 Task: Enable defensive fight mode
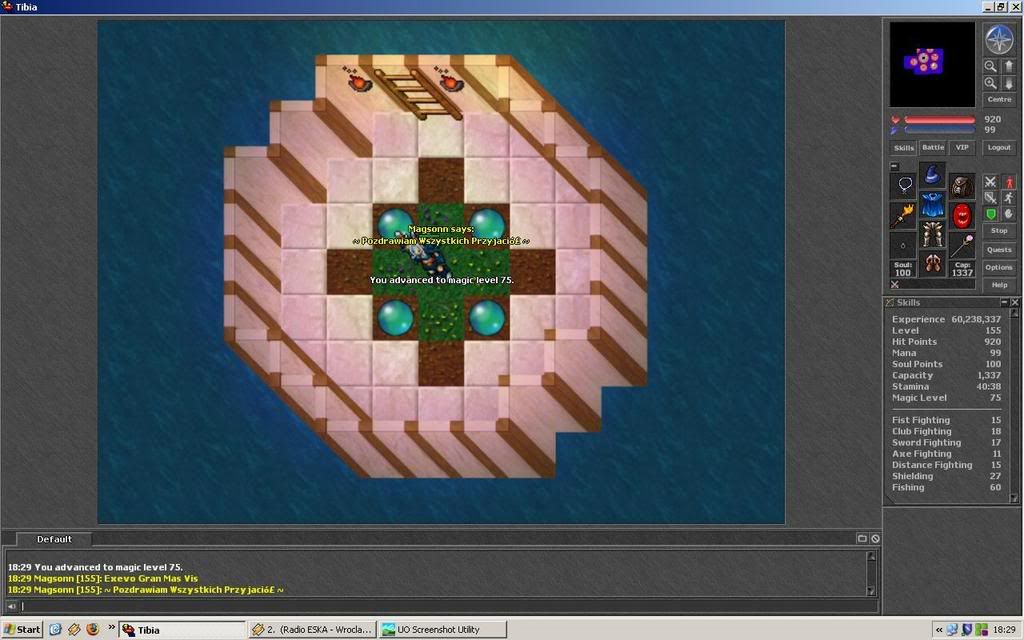991,214
